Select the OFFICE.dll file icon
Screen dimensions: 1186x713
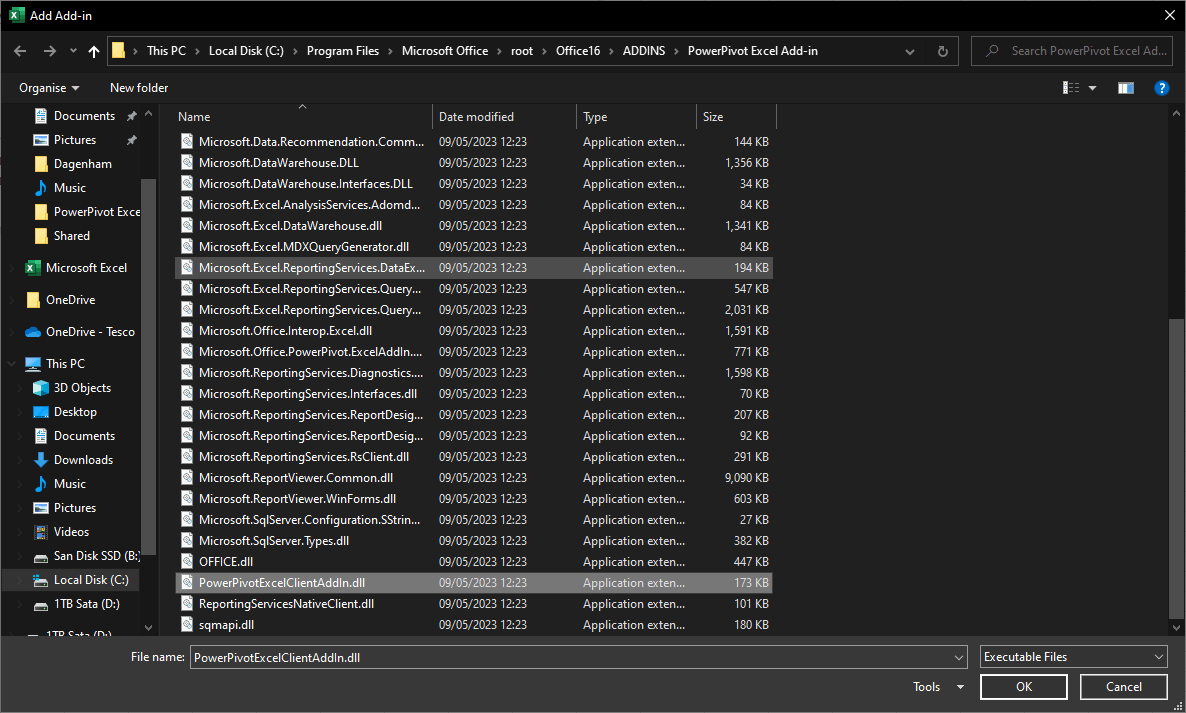pos(187,562)
